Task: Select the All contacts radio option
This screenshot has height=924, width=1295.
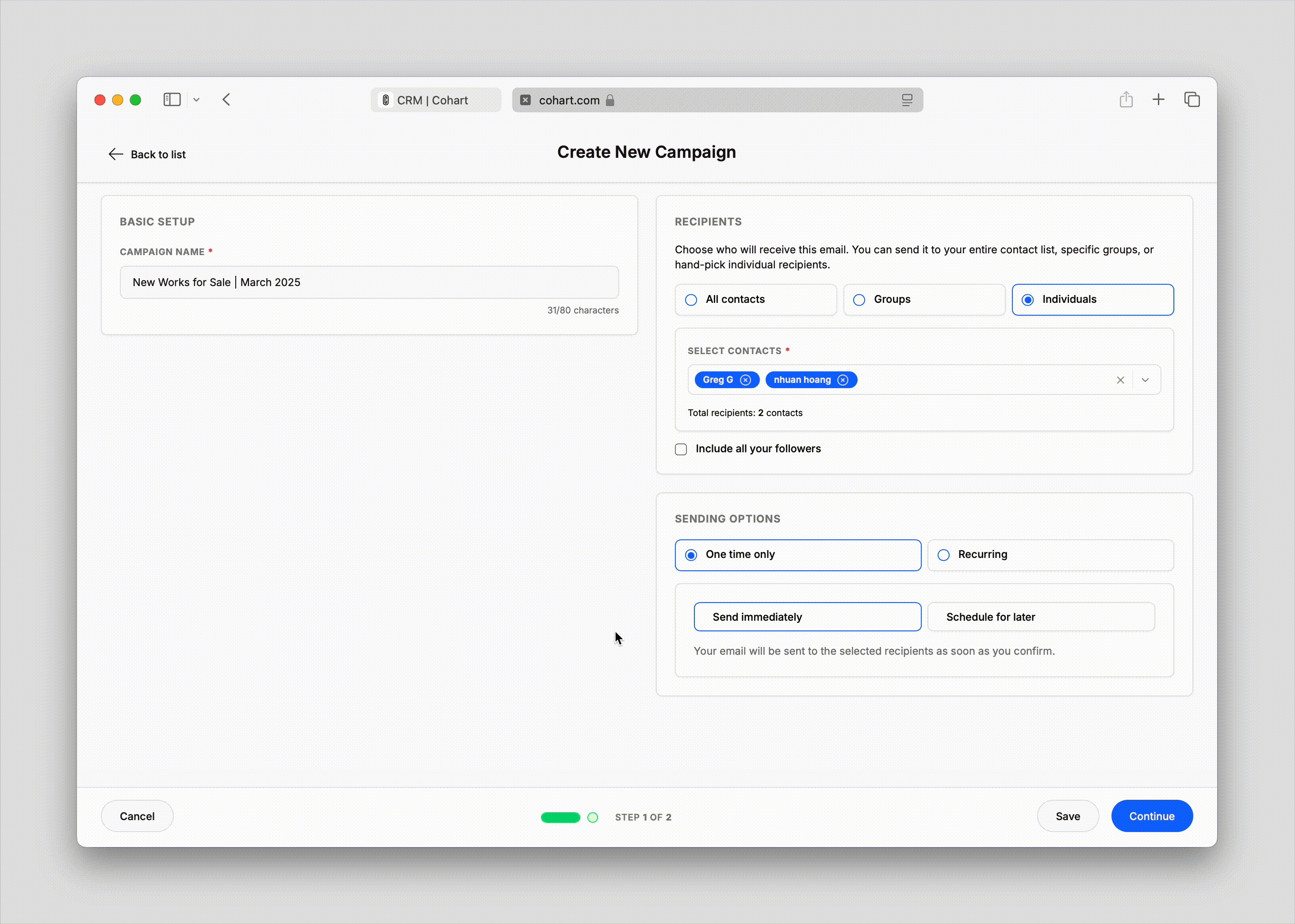Action: 755,299
